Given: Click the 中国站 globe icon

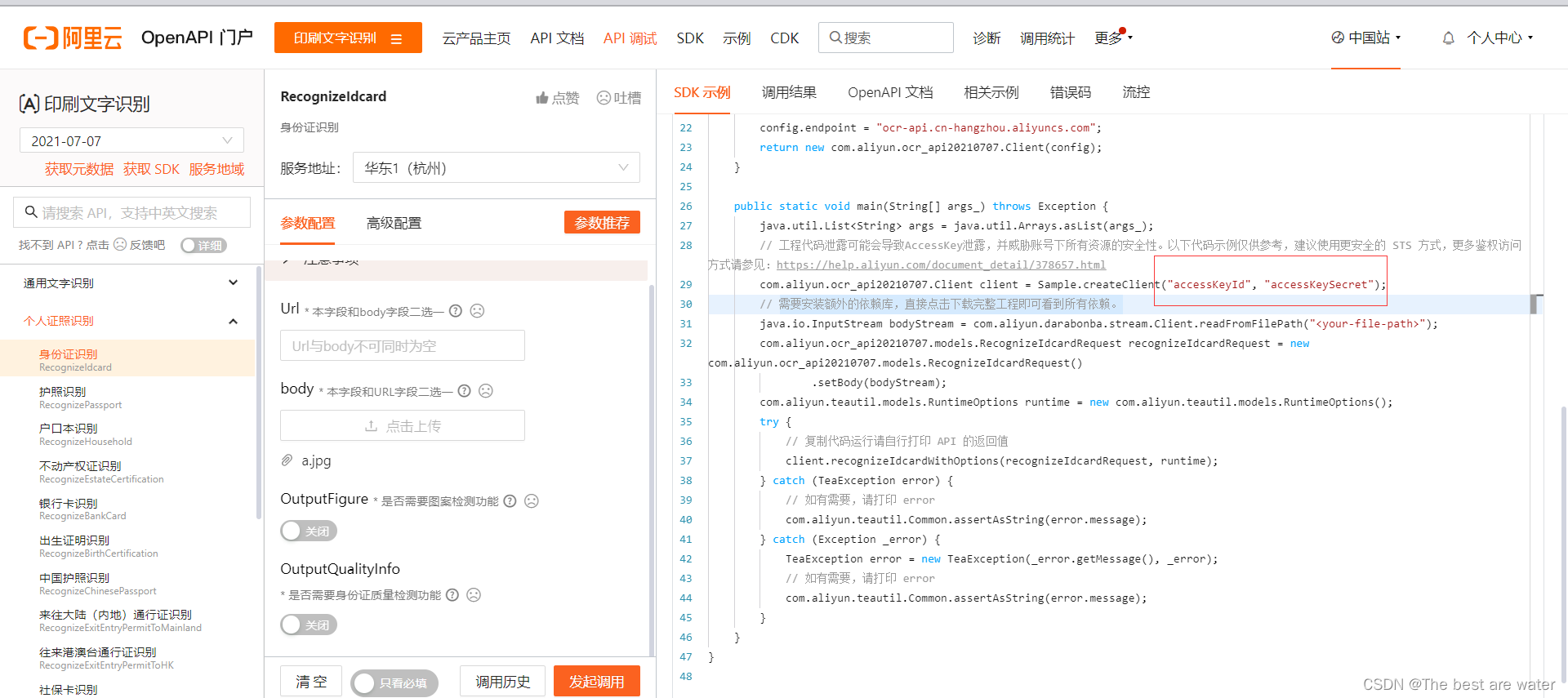Looking at the screenshot, I should point(1338,38).
